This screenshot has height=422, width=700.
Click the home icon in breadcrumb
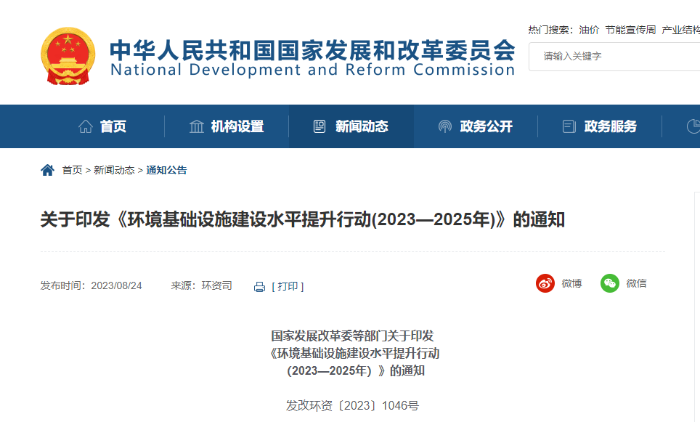pyautogui.click(x=47, y=170)
